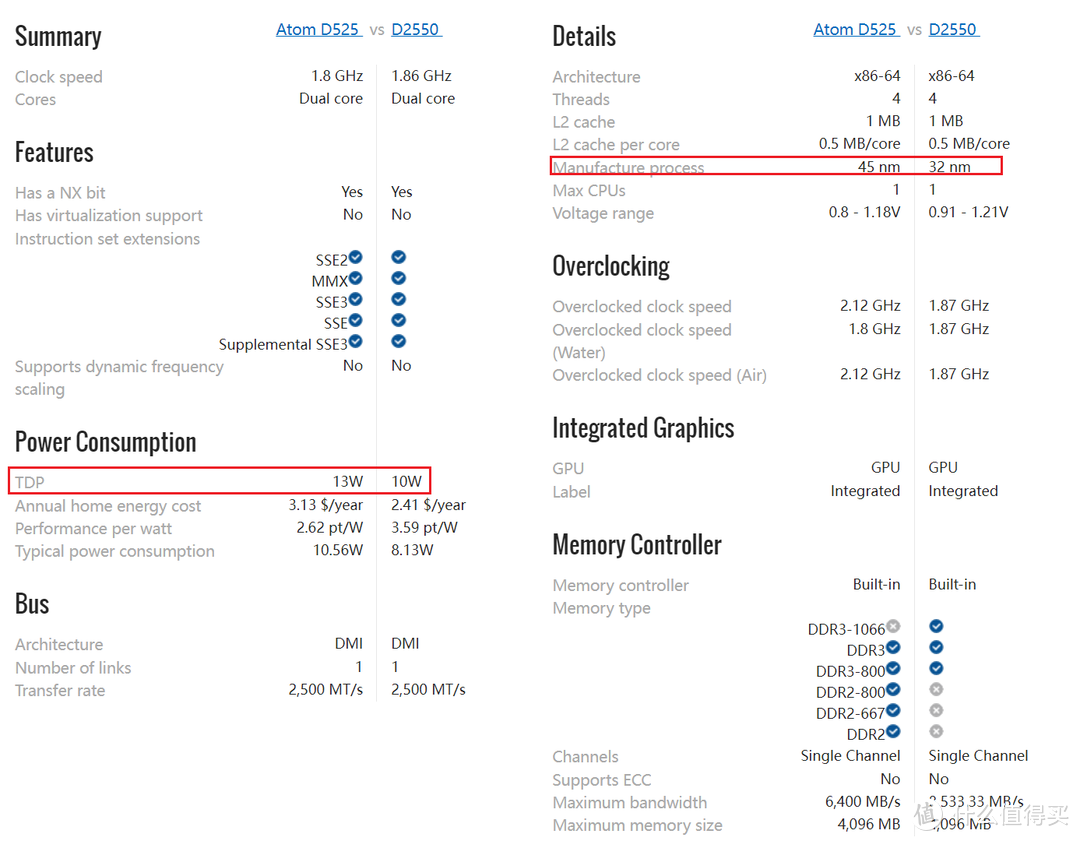Click the Maximum memory size label
Image resolution: width=1080 pixels, height=841 pixels.
click(x=638, y=826)
